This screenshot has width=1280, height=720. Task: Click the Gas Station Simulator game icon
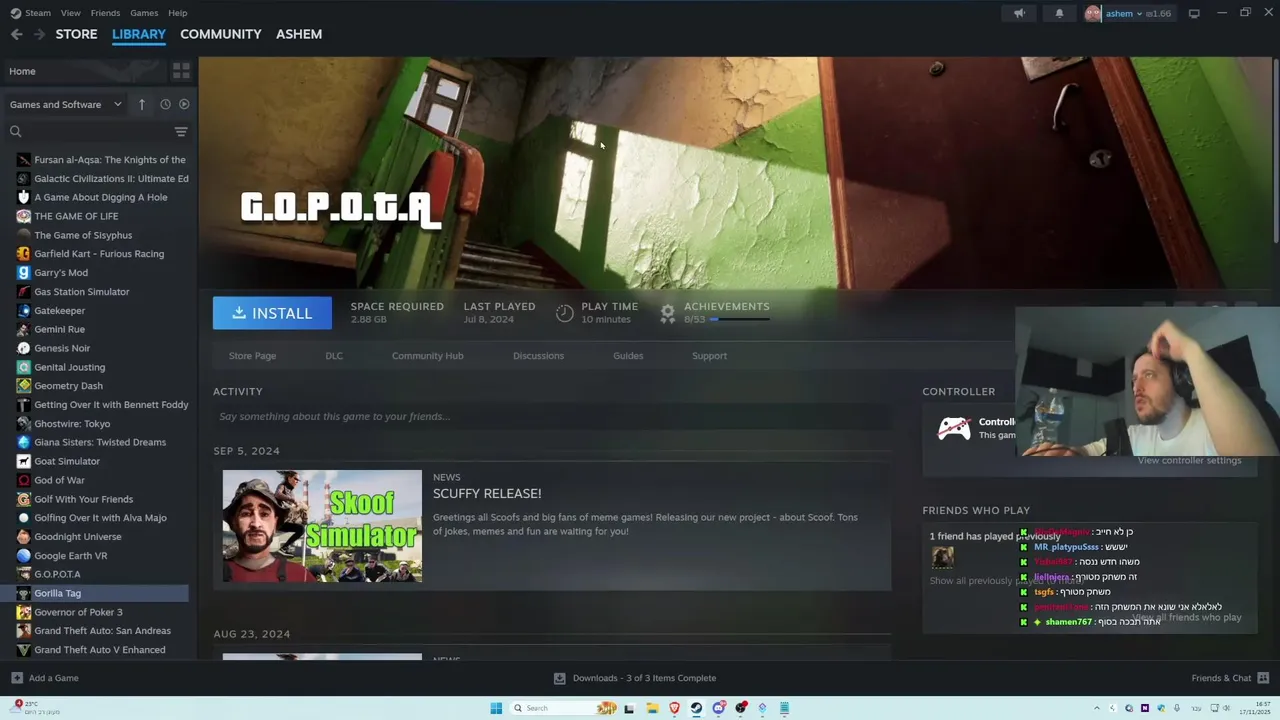point(24,291)
